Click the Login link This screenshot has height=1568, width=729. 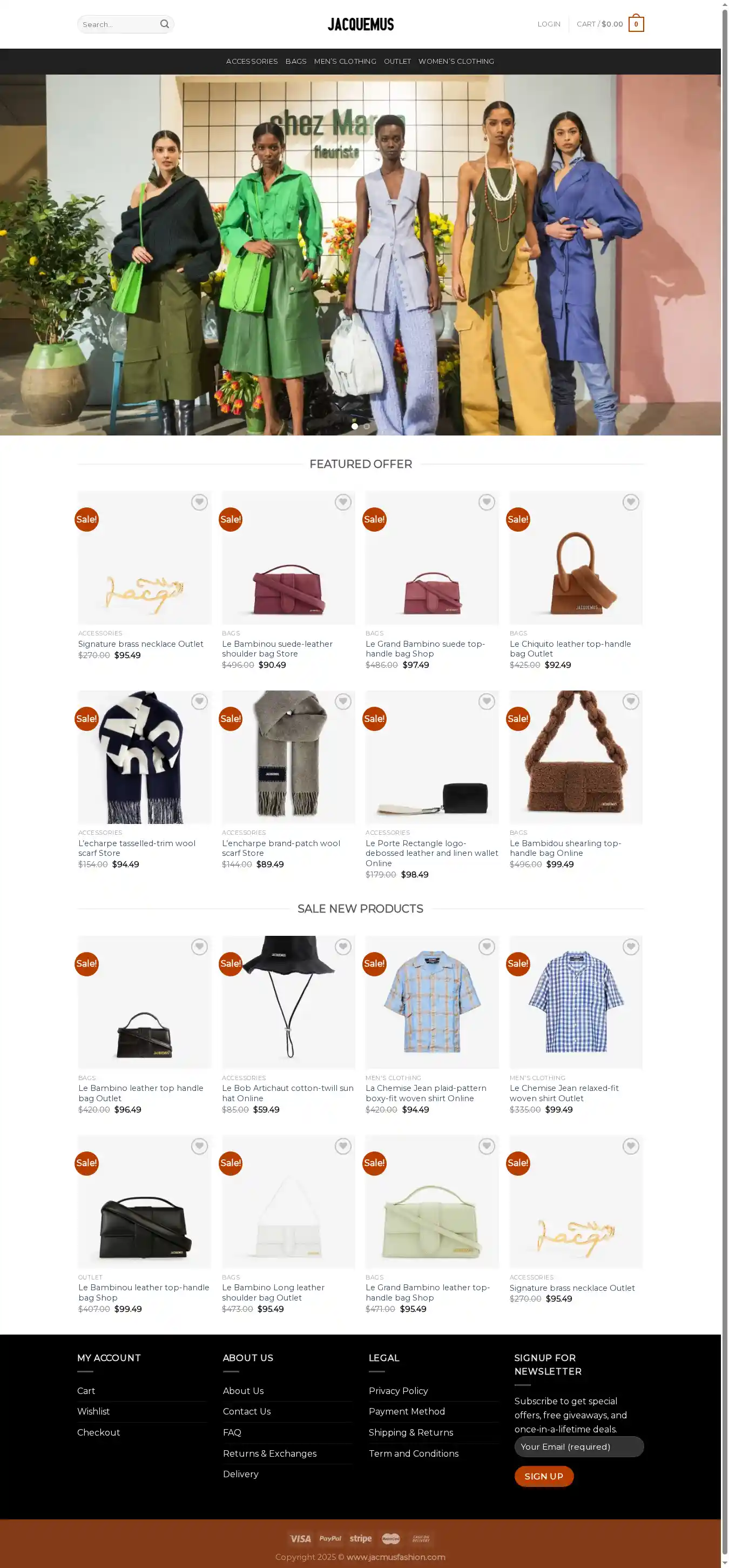pyautogui.click(x=549, y=24)
